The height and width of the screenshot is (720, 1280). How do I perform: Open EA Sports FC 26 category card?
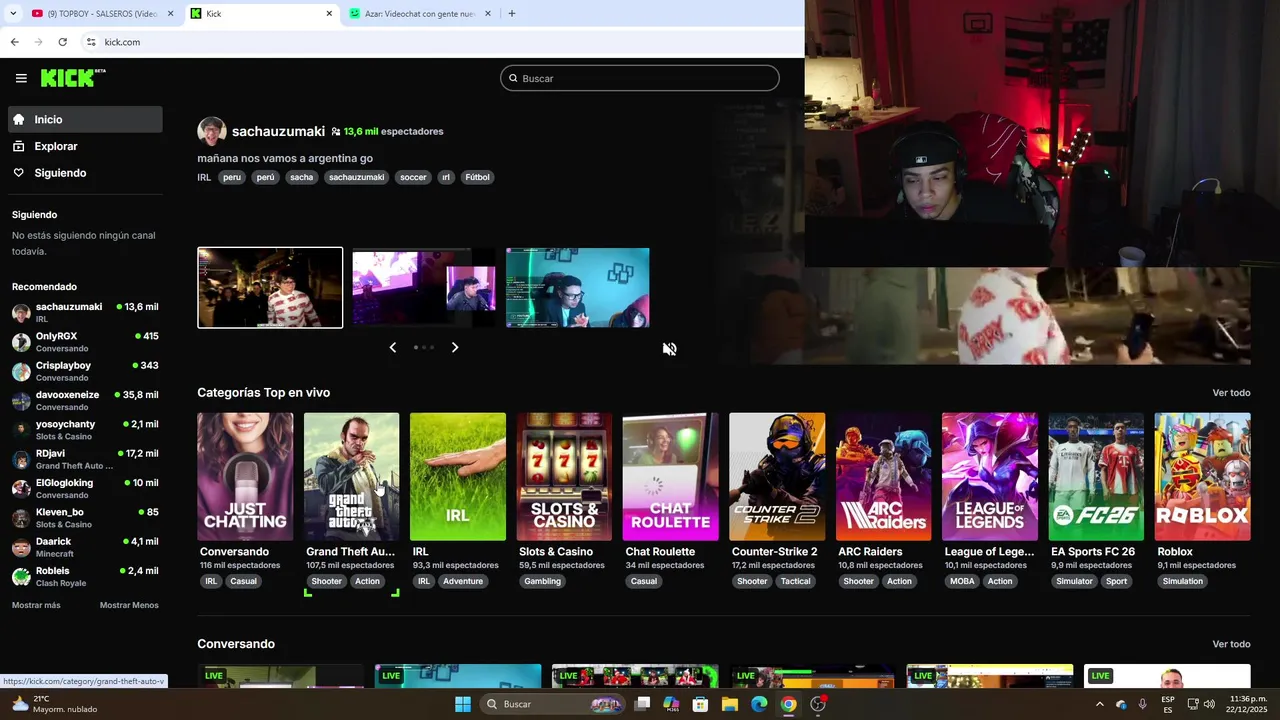point(1096,476)
